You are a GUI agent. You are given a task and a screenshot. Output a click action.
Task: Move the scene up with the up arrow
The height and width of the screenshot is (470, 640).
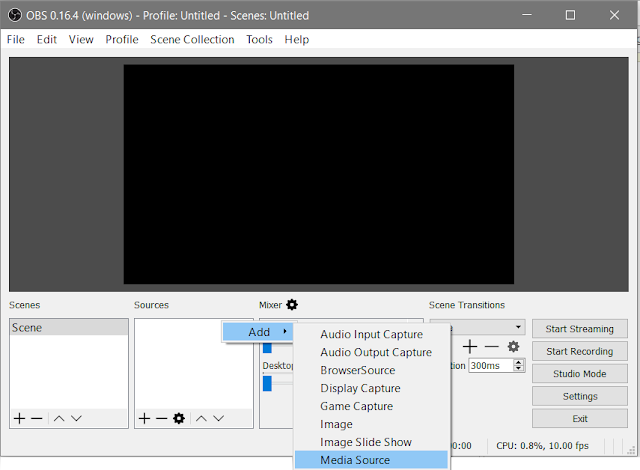point(59,418)
